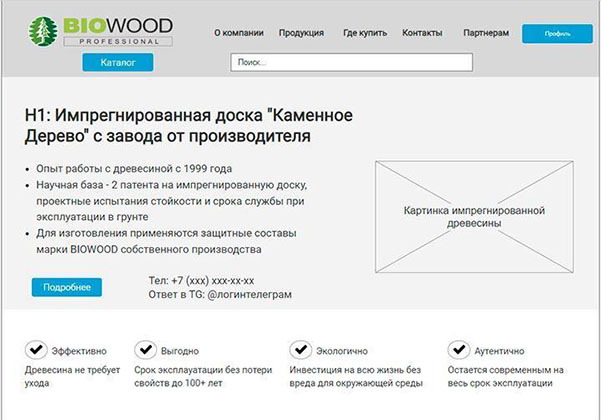Screen dimensions: 601x420
Task: Click the Картинка импрегнированной древесины placeholder image
Action: pos(474,217)
